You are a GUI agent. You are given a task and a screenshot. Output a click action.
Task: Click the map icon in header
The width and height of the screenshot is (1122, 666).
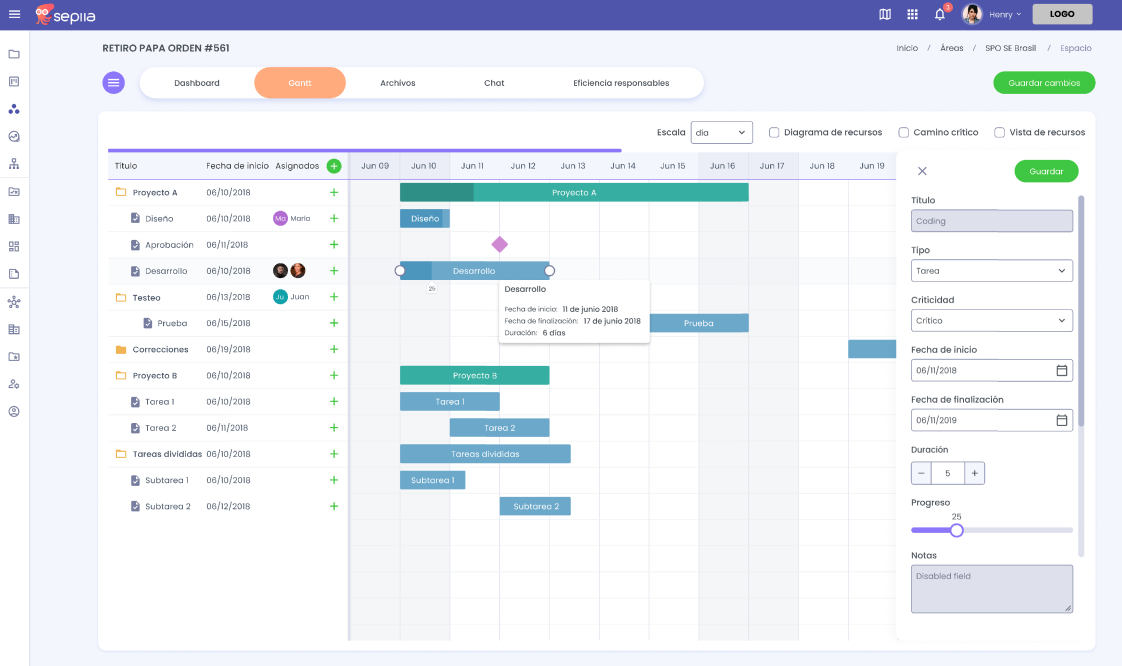[x=884, y=14]
